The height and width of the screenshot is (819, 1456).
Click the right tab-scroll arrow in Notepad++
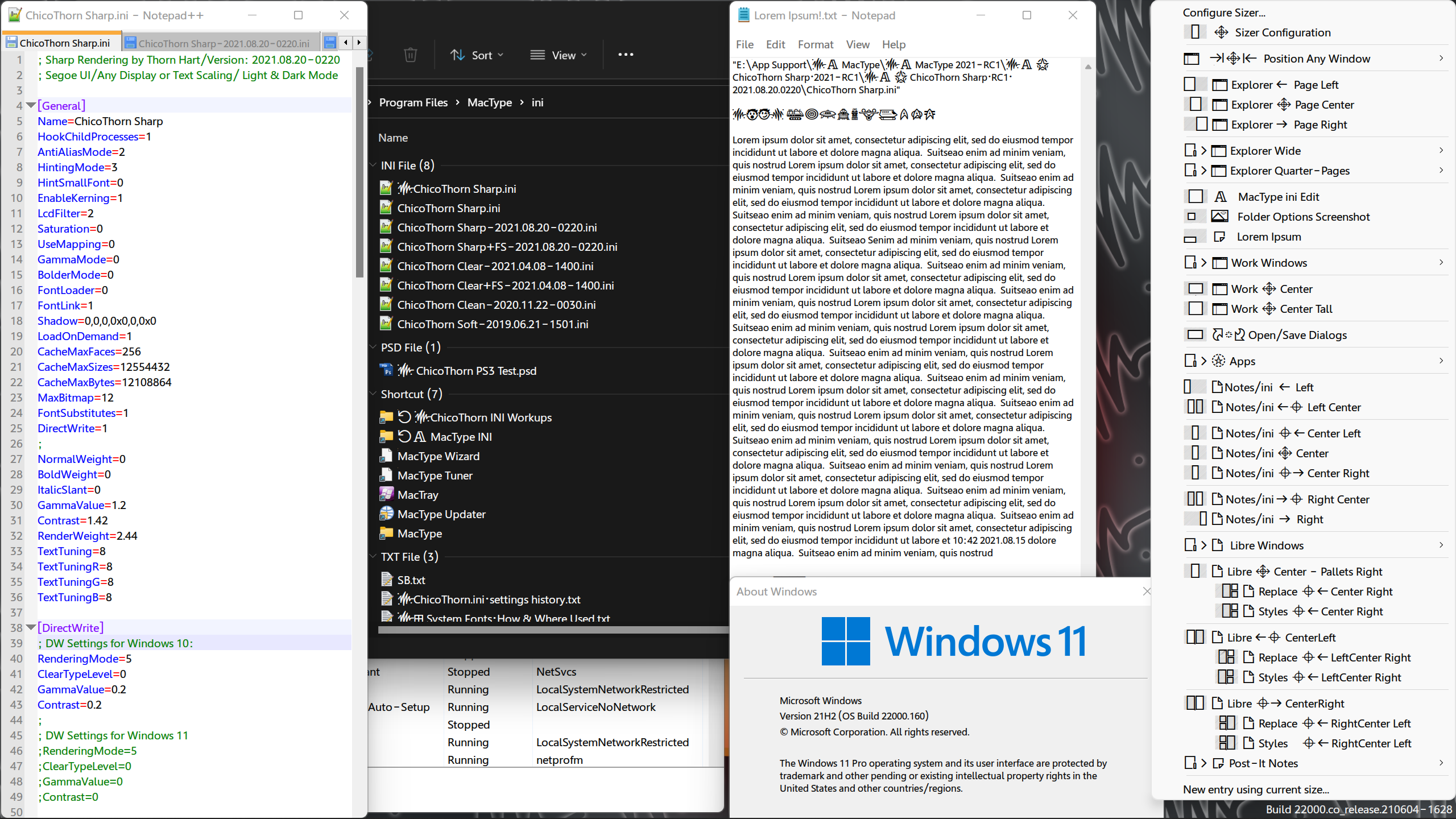(359, 42)
